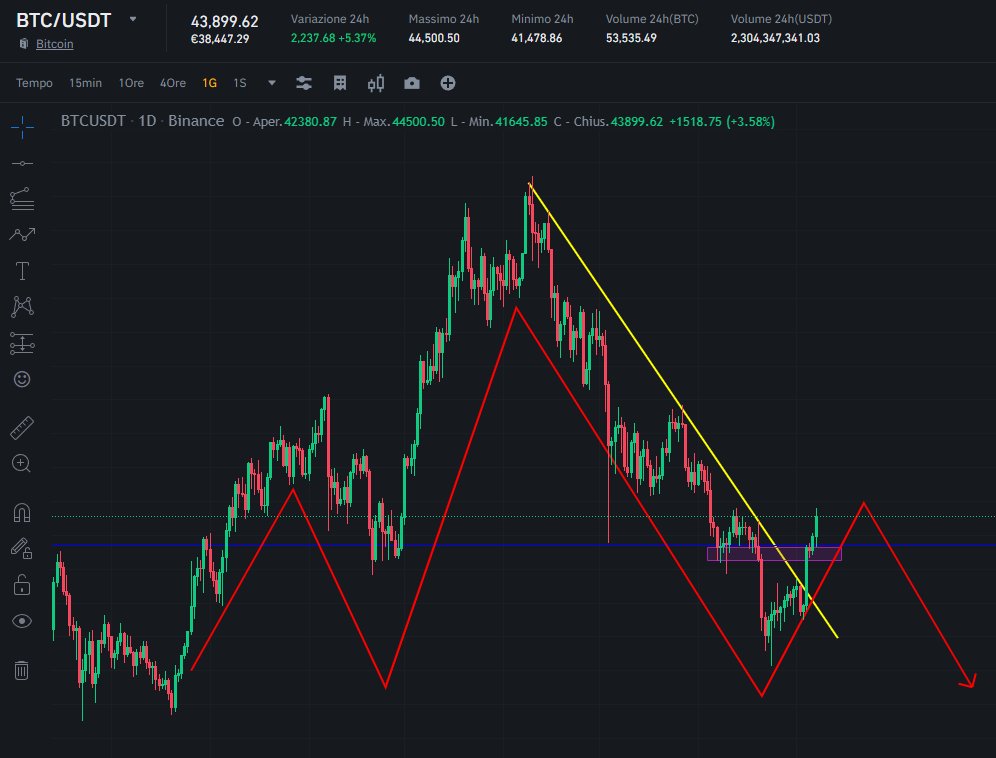Screen dimensions: 996x758
Task: Click the +1518.75 (+3.58%) change value
Action: [722, 121]
